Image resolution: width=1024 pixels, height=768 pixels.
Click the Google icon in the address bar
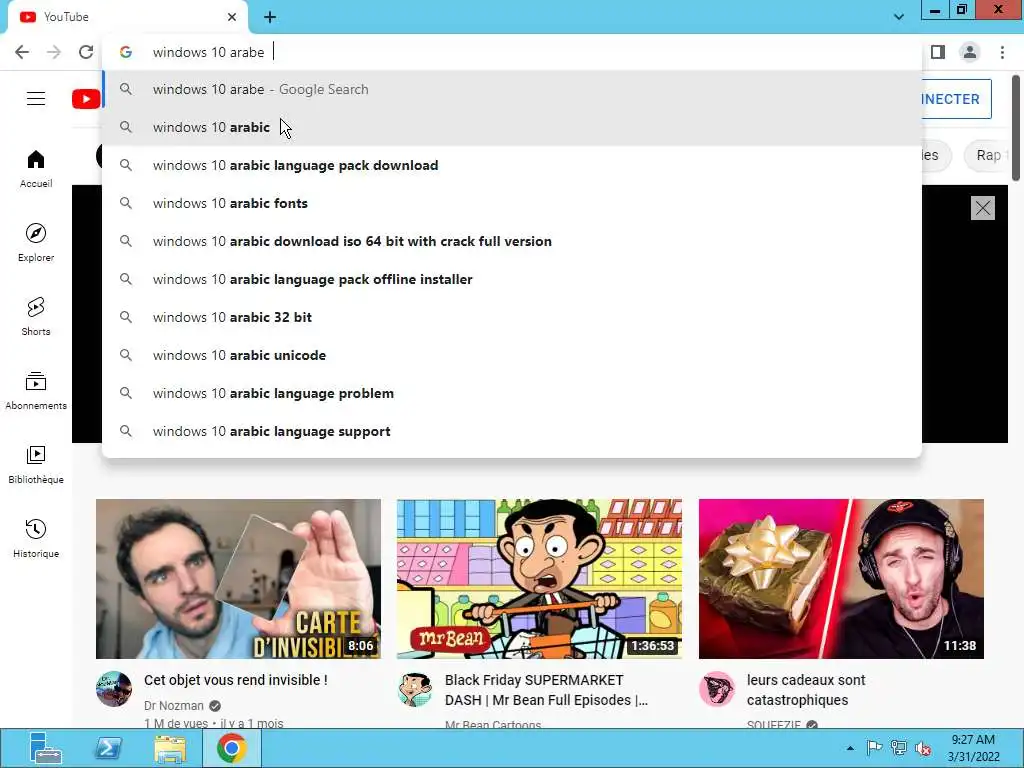pos(126,52)
